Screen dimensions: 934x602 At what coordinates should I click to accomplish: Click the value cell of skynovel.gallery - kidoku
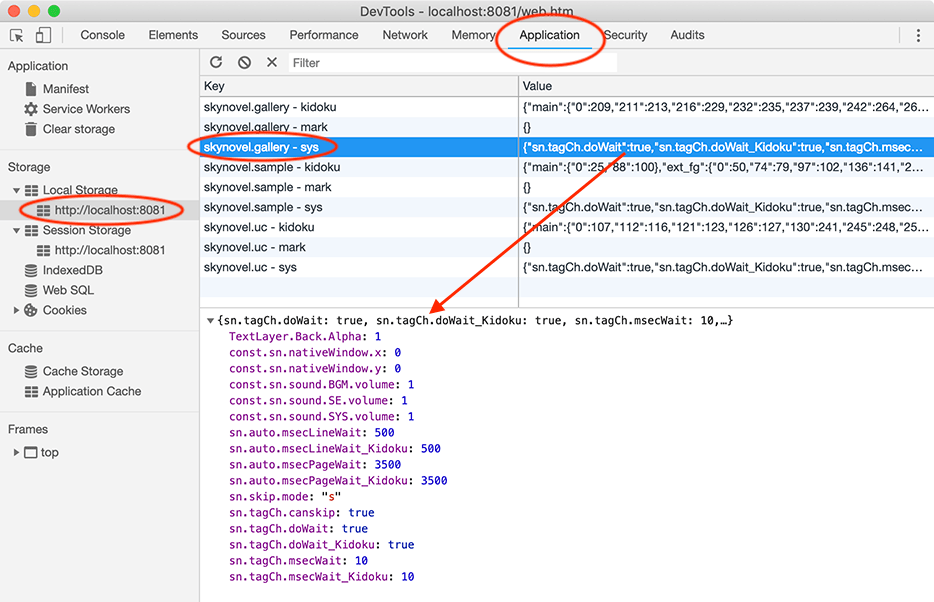coord(726,107)
